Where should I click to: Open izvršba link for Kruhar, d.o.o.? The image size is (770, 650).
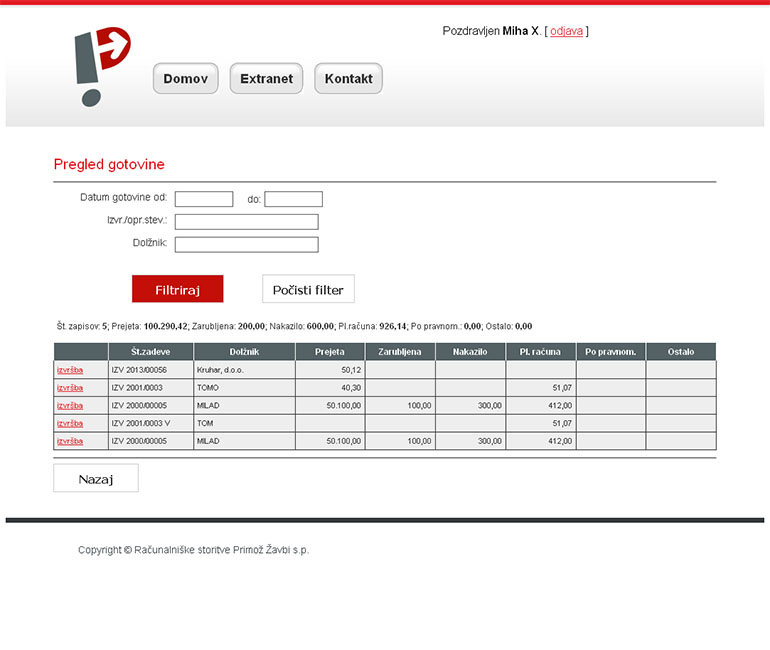tap(70, 370)
